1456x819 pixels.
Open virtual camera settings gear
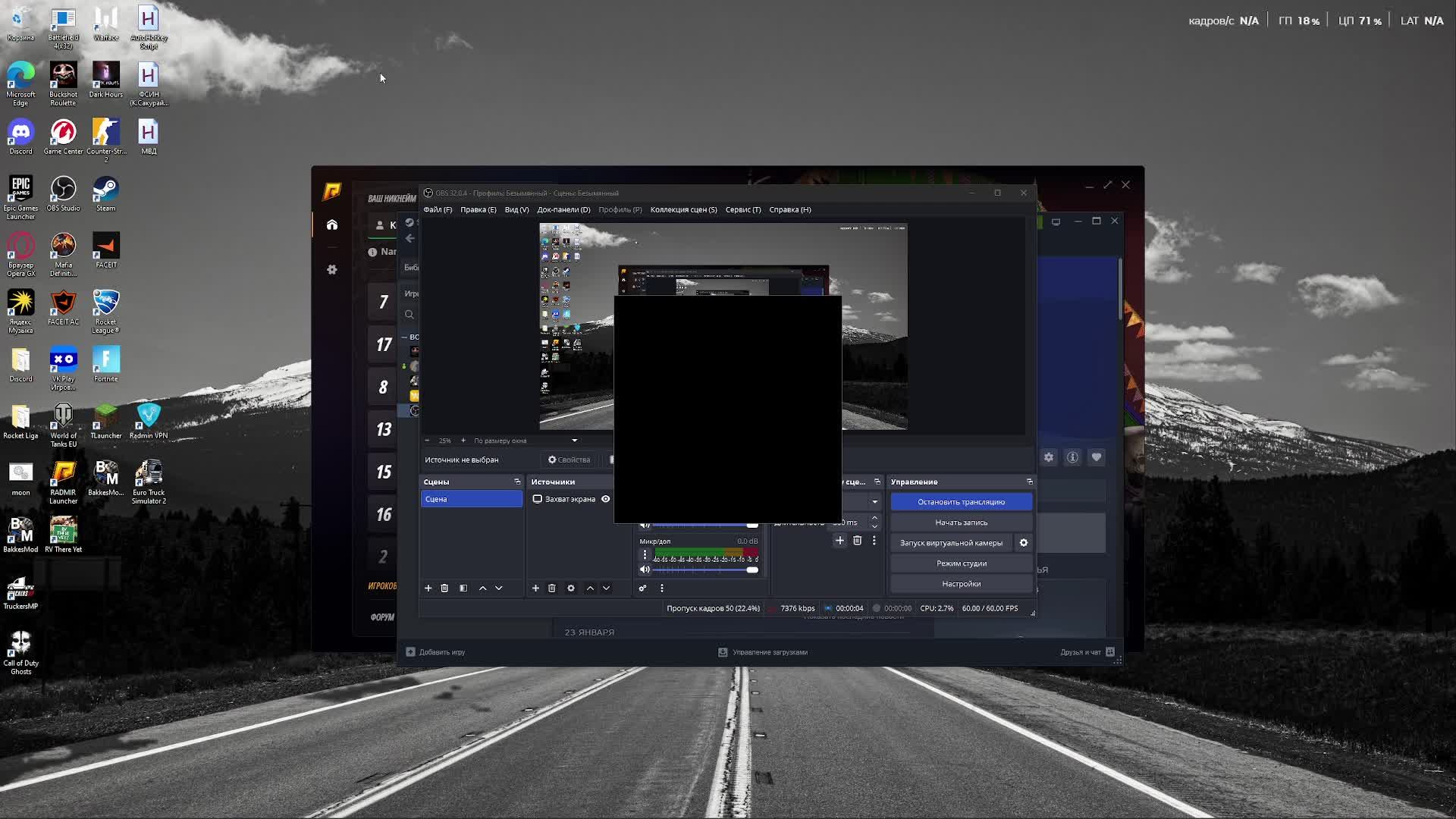click(x=1023, y=543)
